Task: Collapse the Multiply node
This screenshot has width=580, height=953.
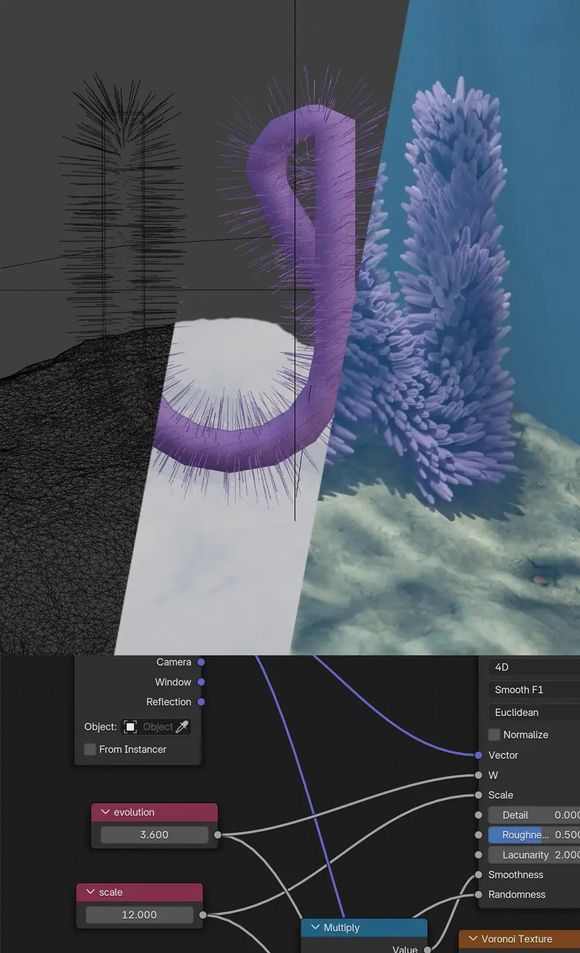Action: pos(315,927)
